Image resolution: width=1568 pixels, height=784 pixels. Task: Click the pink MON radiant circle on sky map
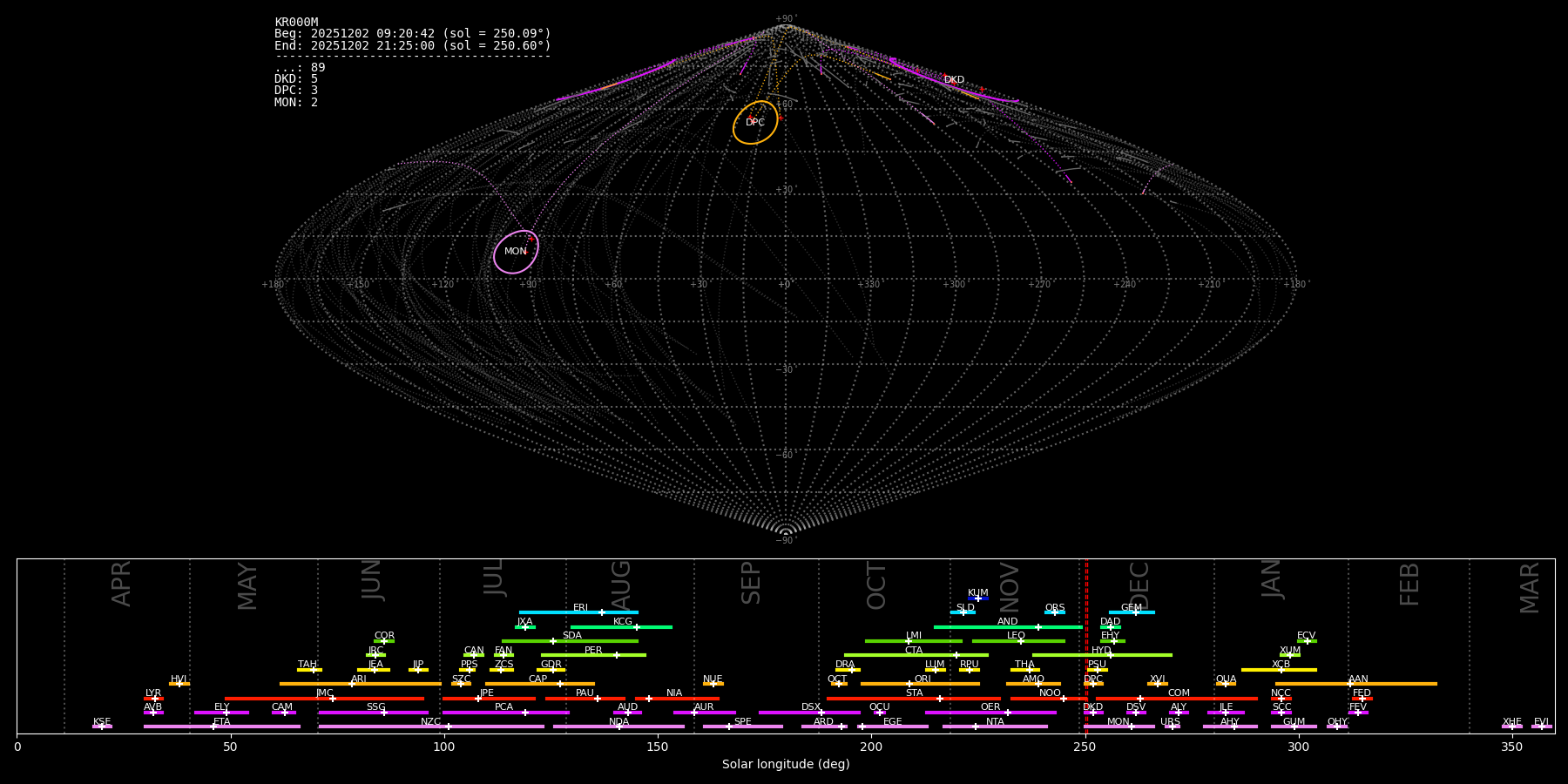click(x=516, y=252)
